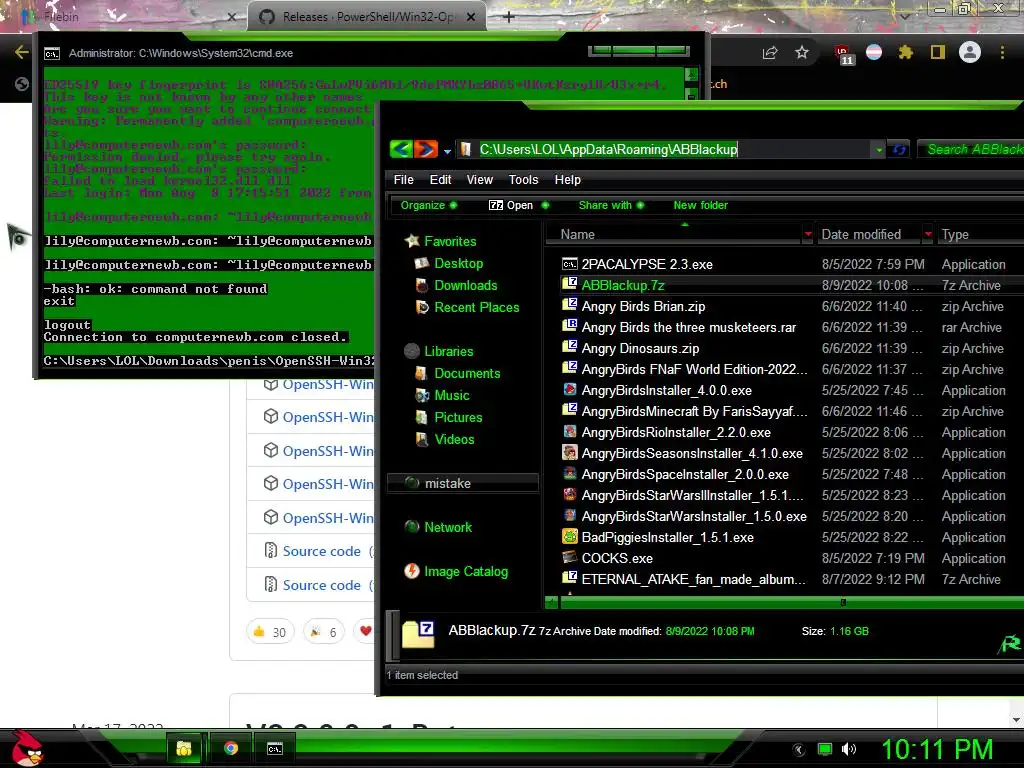The width and height of the screenshot is (1024, 768).
Task: Switch to Releases PowerShell/Win32-OpenSSH tab
Action: [x=366, y=17]
